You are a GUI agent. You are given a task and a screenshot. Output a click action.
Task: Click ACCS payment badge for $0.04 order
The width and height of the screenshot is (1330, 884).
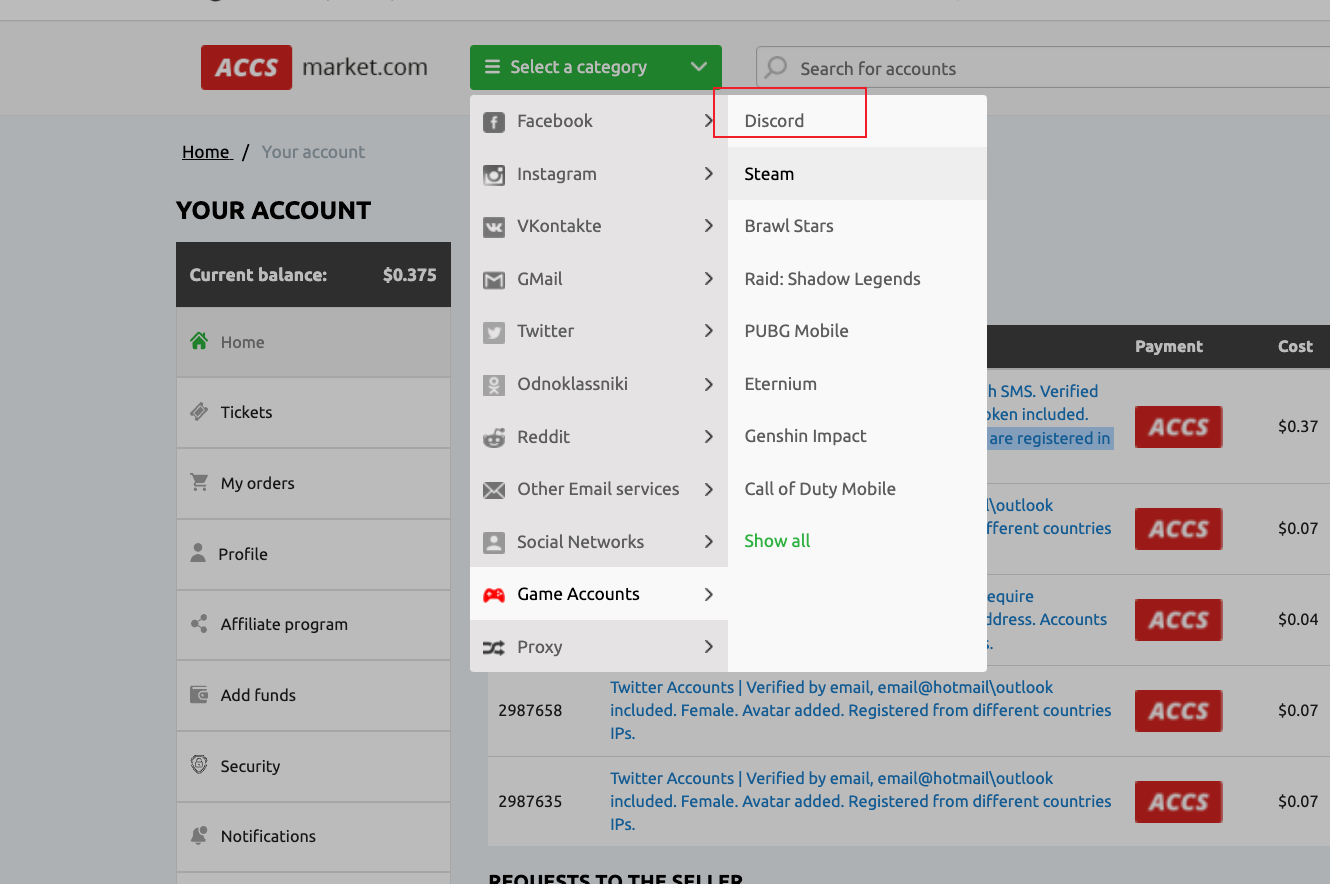coord(1178,620)
